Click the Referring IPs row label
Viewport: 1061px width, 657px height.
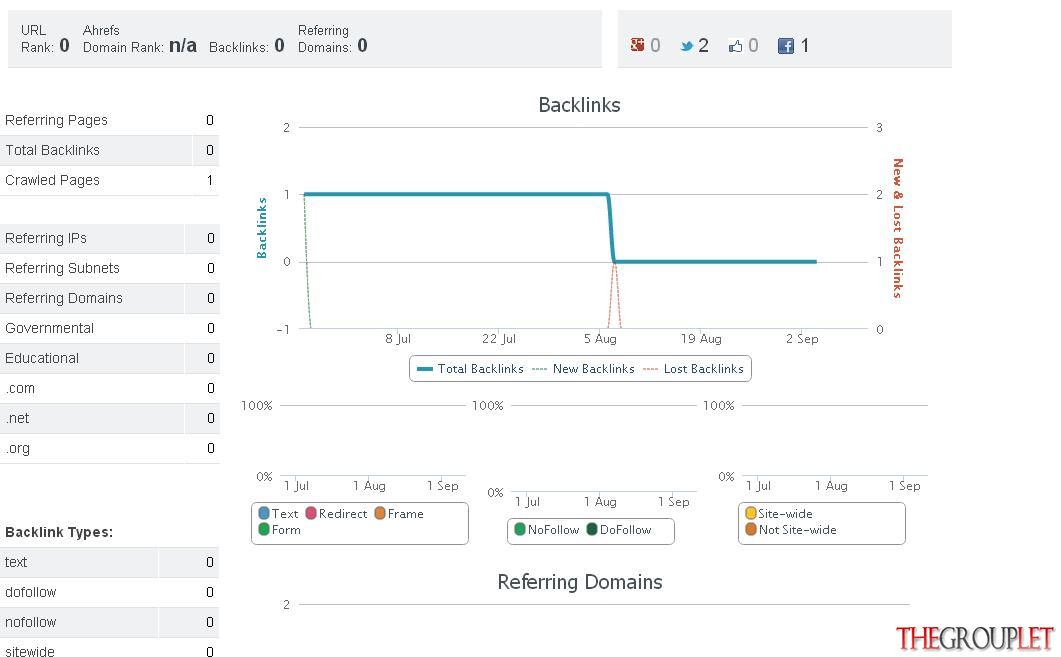click(46, 238)
